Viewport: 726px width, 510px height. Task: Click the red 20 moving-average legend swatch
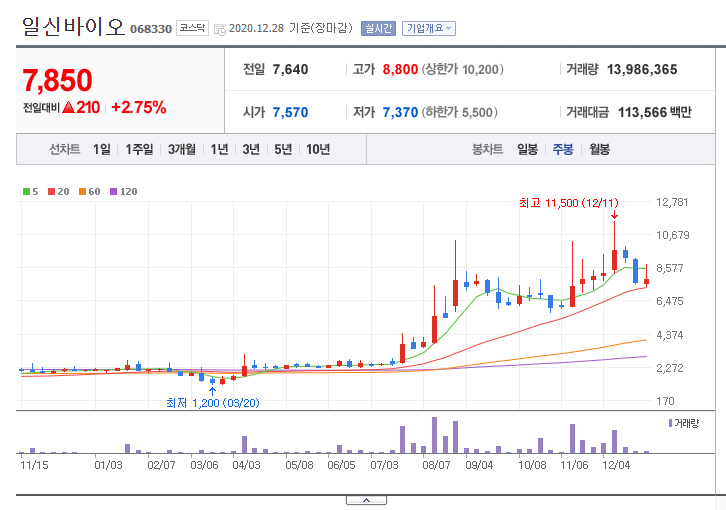[51, 191]
